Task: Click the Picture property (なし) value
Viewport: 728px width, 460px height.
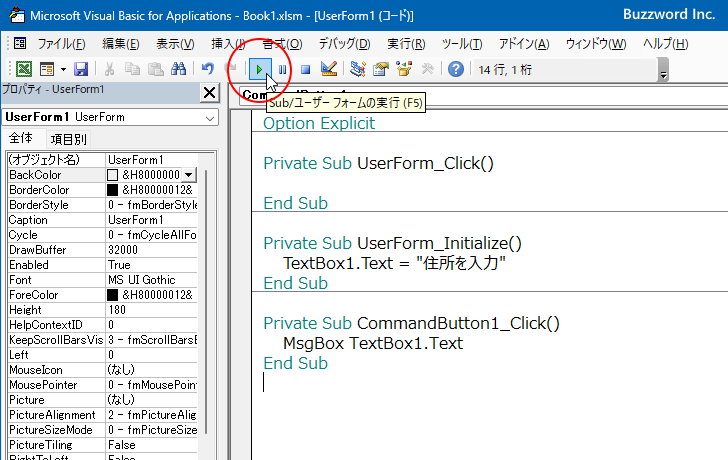Action: click(x=151, y=400)
